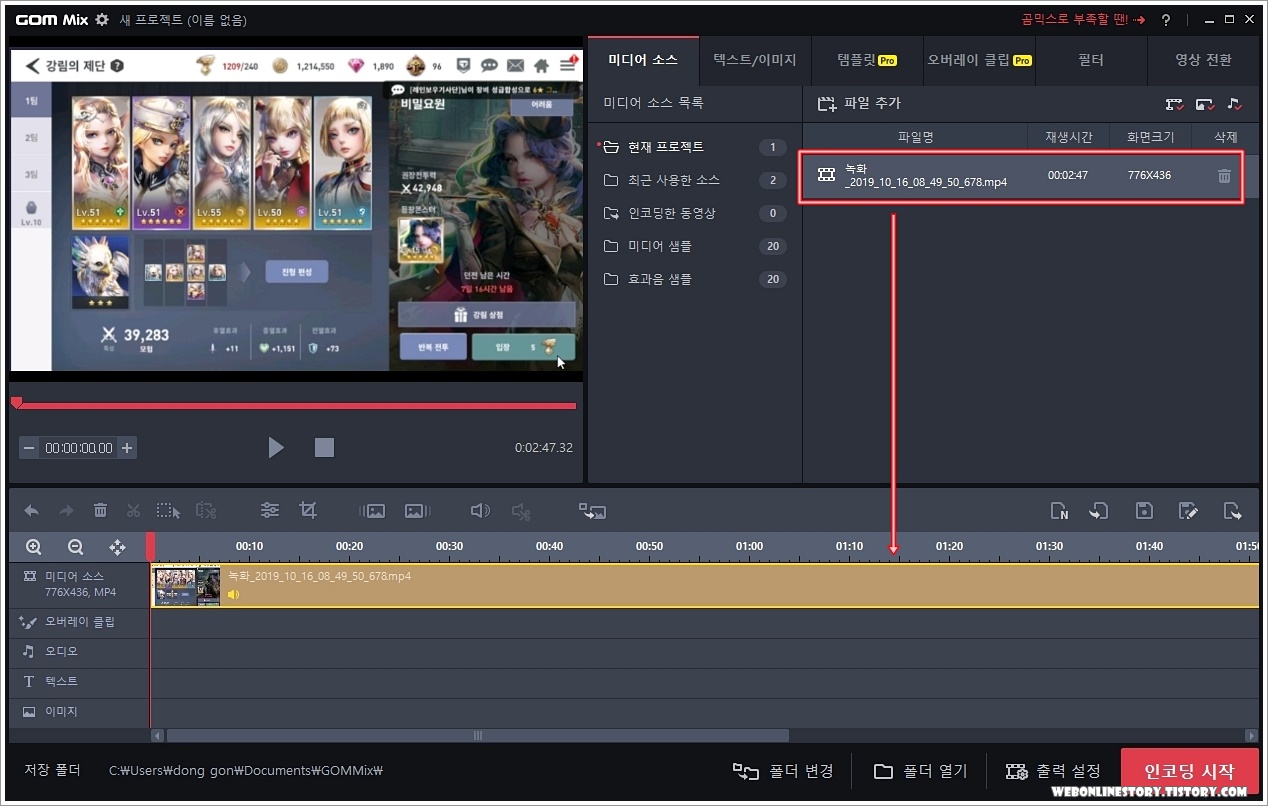The width and height of the screenshot is (1268, 806).
Task: Click the overlay insert toolbar icon
Action: (x=592, y=511)
